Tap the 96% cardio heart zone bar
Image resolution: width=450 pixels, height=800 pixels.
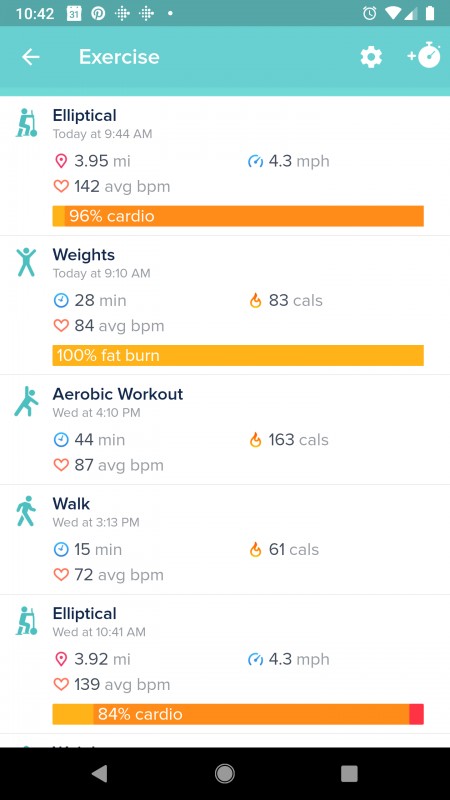point(238,216)
